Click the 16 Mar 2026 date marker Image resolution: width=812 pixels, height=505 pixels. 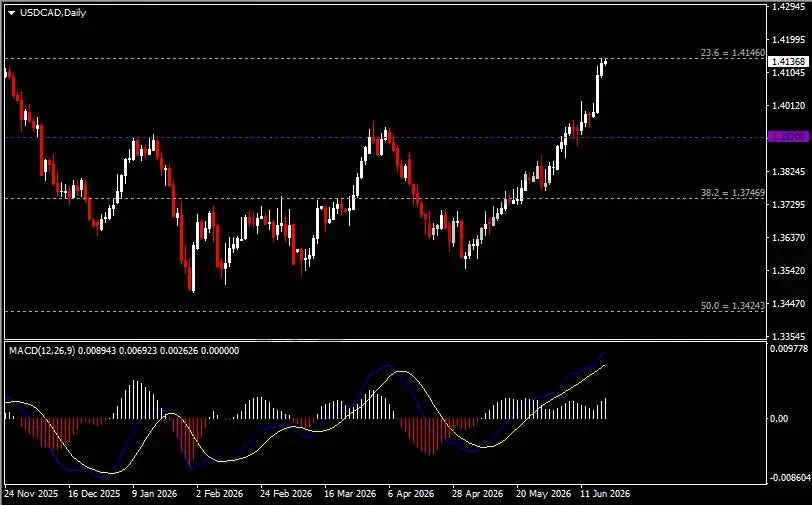350,494
